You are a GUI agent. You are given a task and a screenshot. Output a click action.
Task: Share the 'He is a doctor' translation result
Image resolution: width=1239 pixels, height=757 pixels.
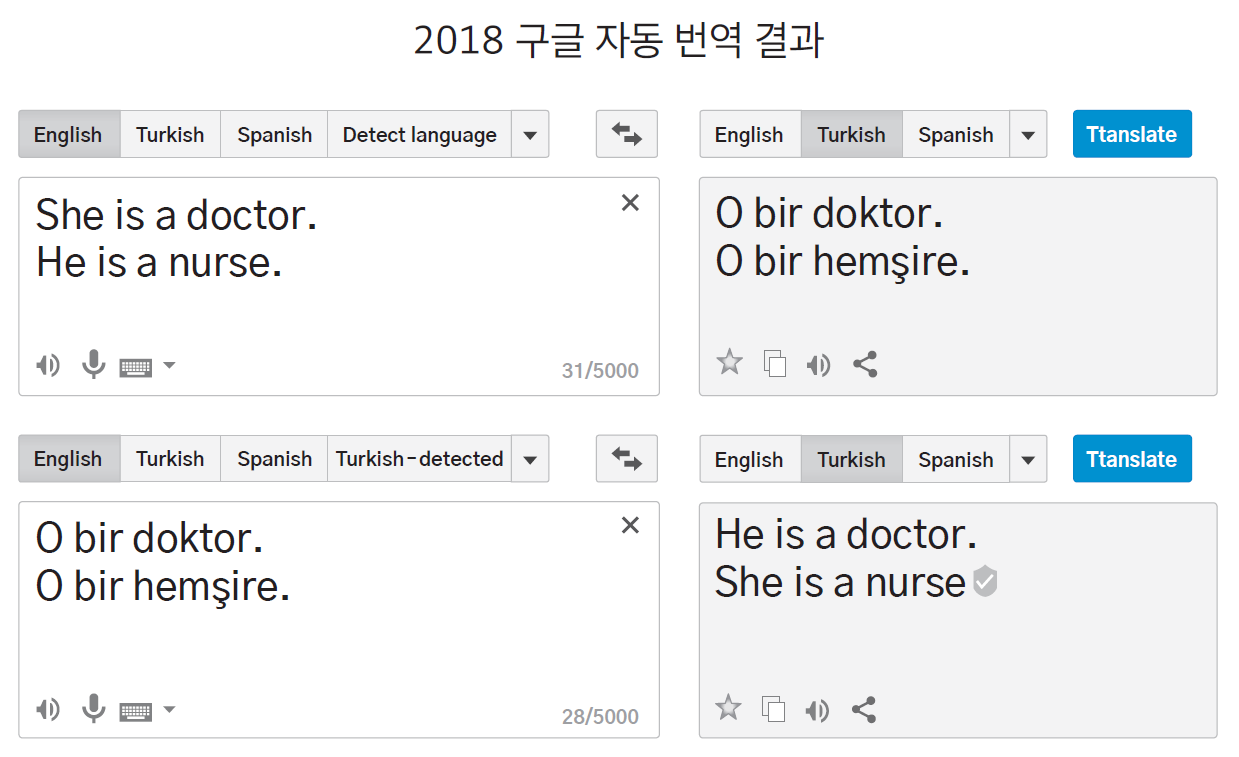coord(864,710)
